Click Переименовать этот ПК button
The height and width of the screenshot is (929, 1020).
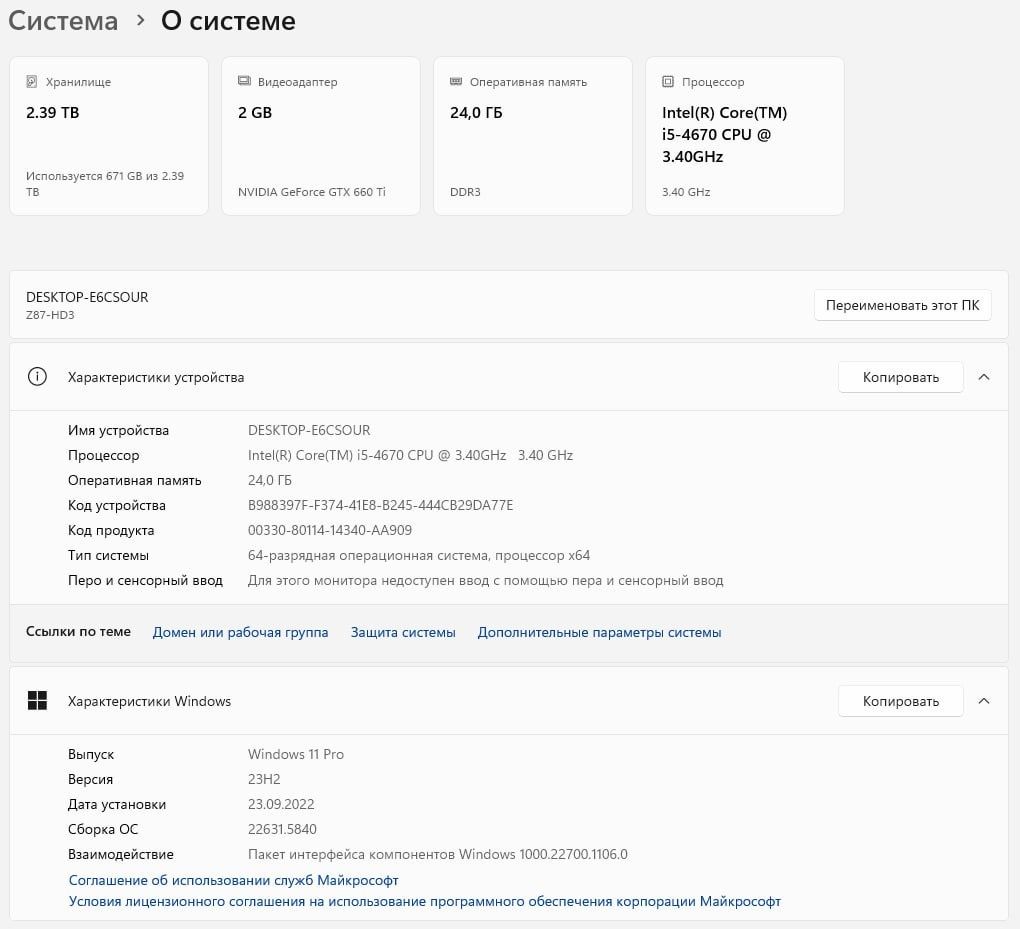[x=902, y=305]
